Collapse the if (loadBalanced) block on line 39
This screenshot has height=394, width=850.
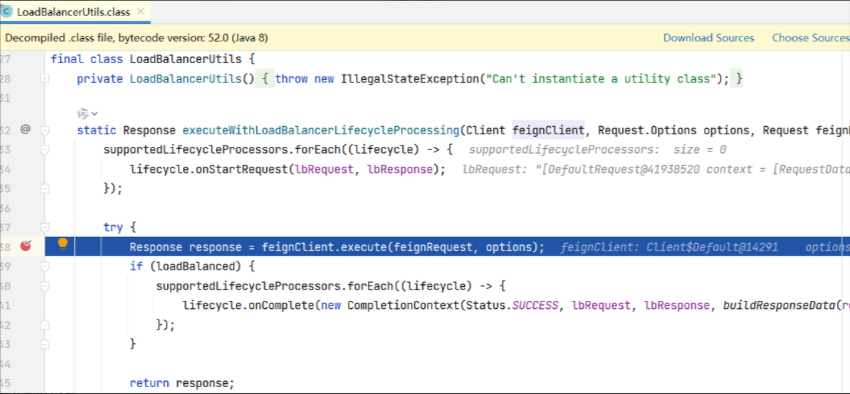[x=45, y=266]
